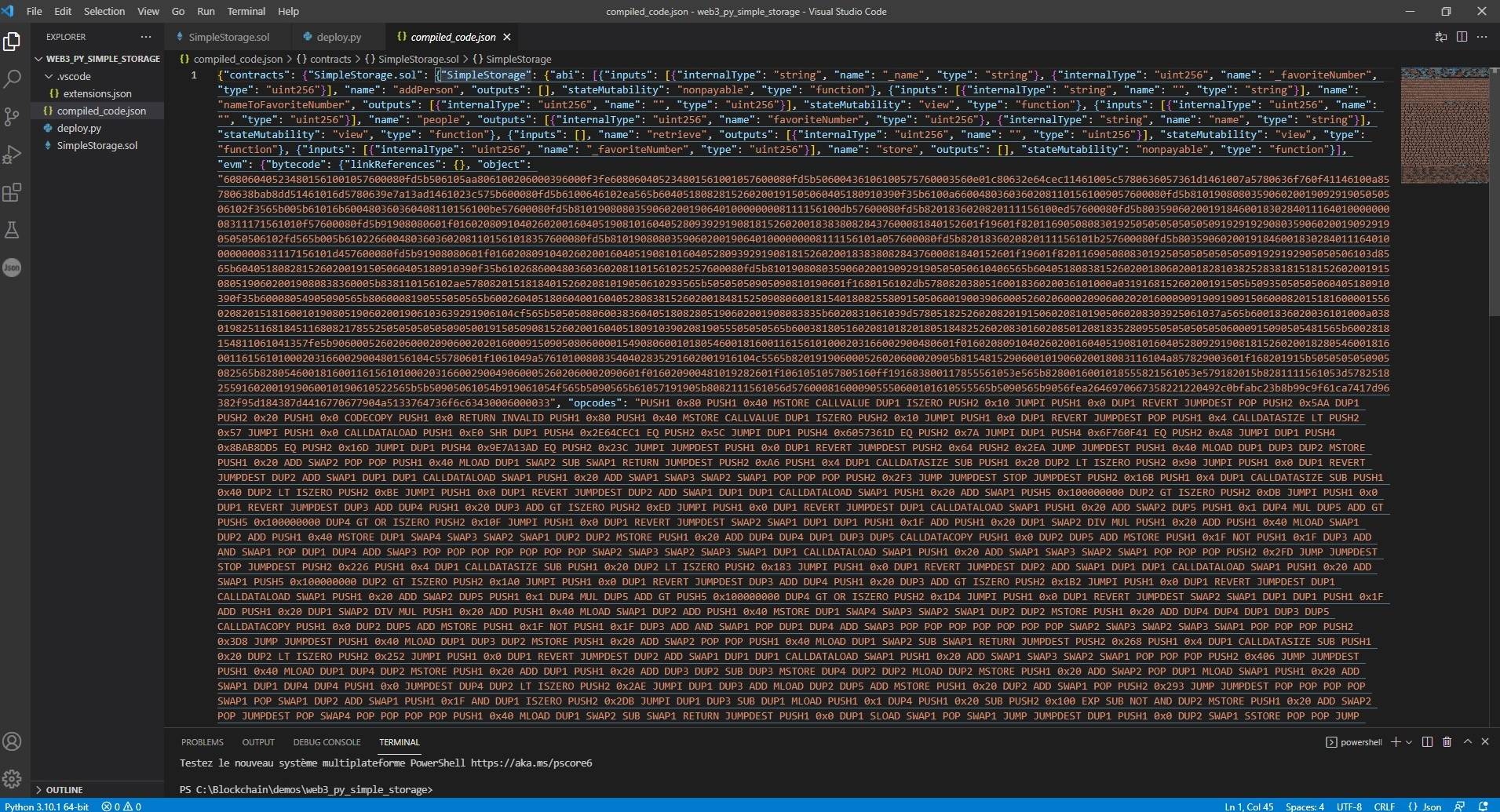Open Manage gear settings menu
Viewport: 1500px width, 812px height.
tap(12, 778)
